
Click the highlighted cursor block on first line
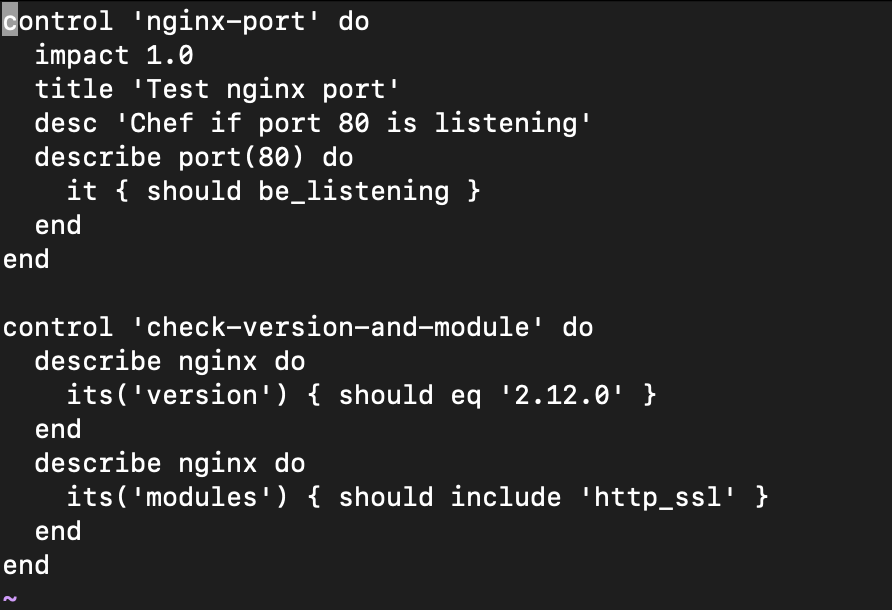pos(9,21)
